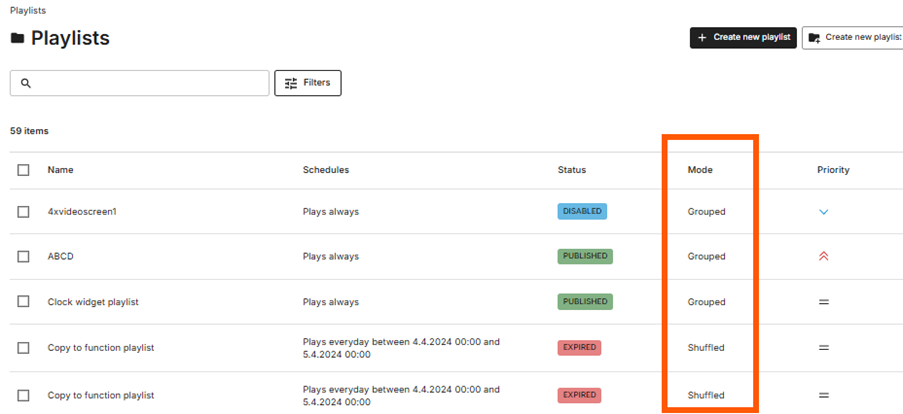Click the plus icon in Create new playlist
The height and width of the screenshot is (414, 903).
point(702,37)
